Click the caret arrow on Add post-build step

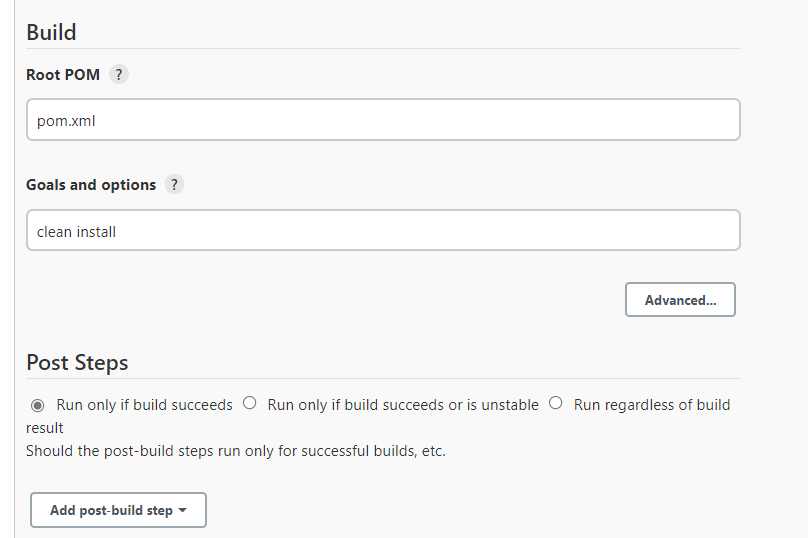(183, 511)
